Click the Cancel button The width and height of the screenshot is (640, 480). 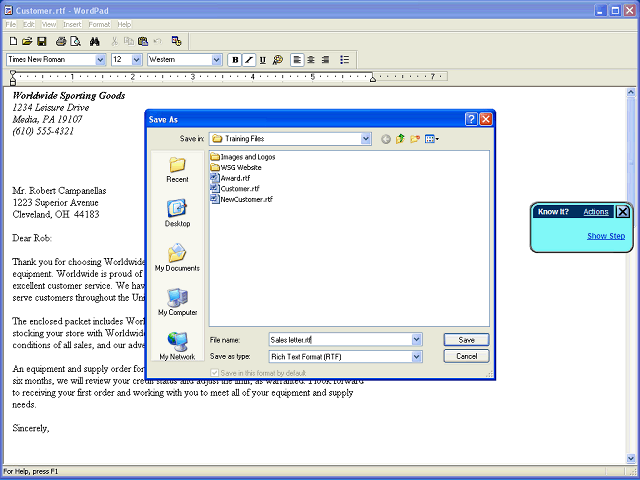[x=466, y=356]
